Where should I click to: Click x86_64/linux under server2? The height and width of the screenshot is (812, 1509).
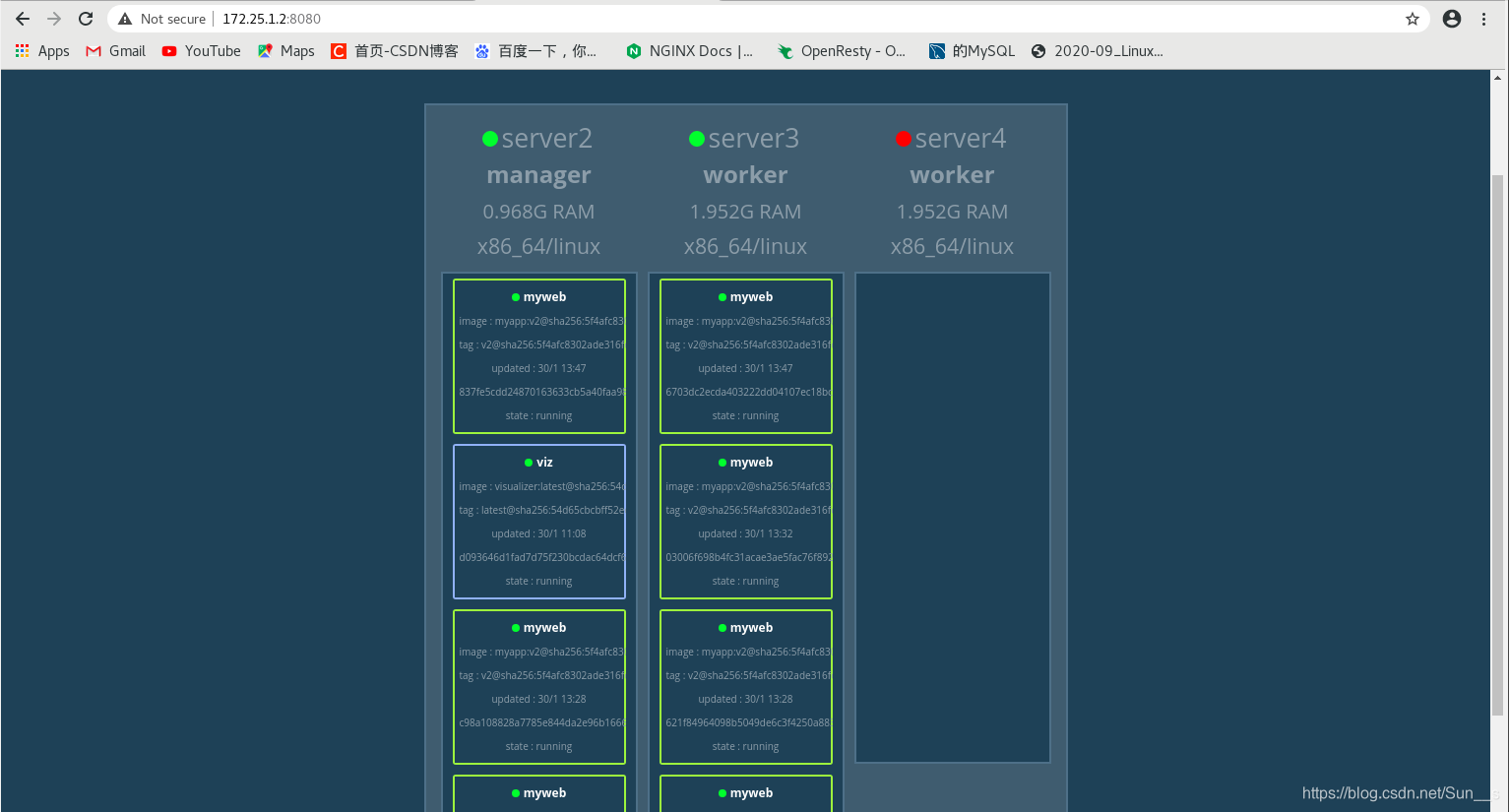click(538, 247)
